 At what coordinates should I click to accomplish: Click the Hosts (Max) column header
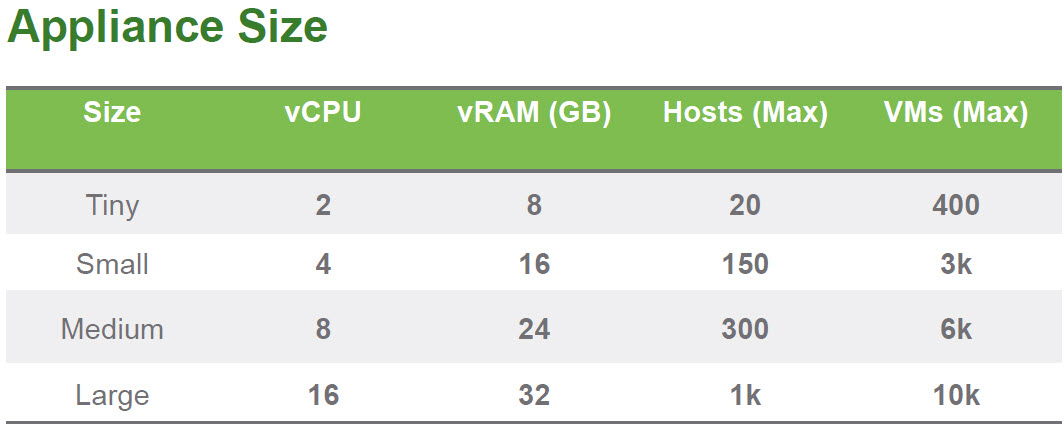pyautogui.click(x=745, y=113)
